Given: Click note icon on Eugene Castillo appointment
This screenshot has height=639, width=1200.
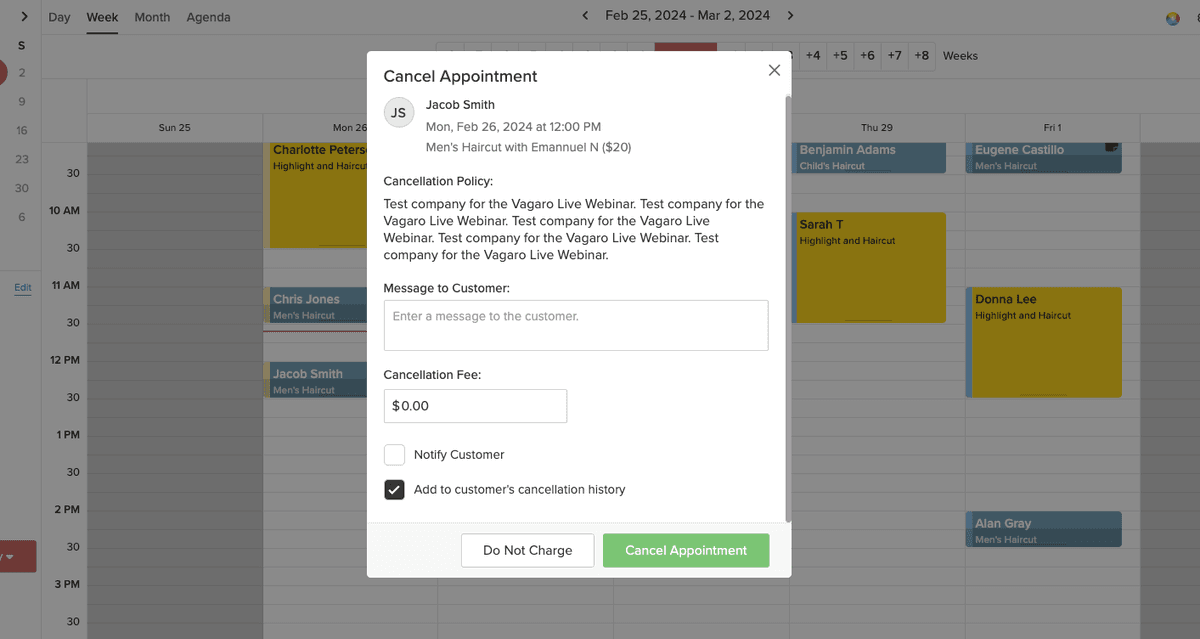Looking at the screenshot, I should [x=1111, y=148].
